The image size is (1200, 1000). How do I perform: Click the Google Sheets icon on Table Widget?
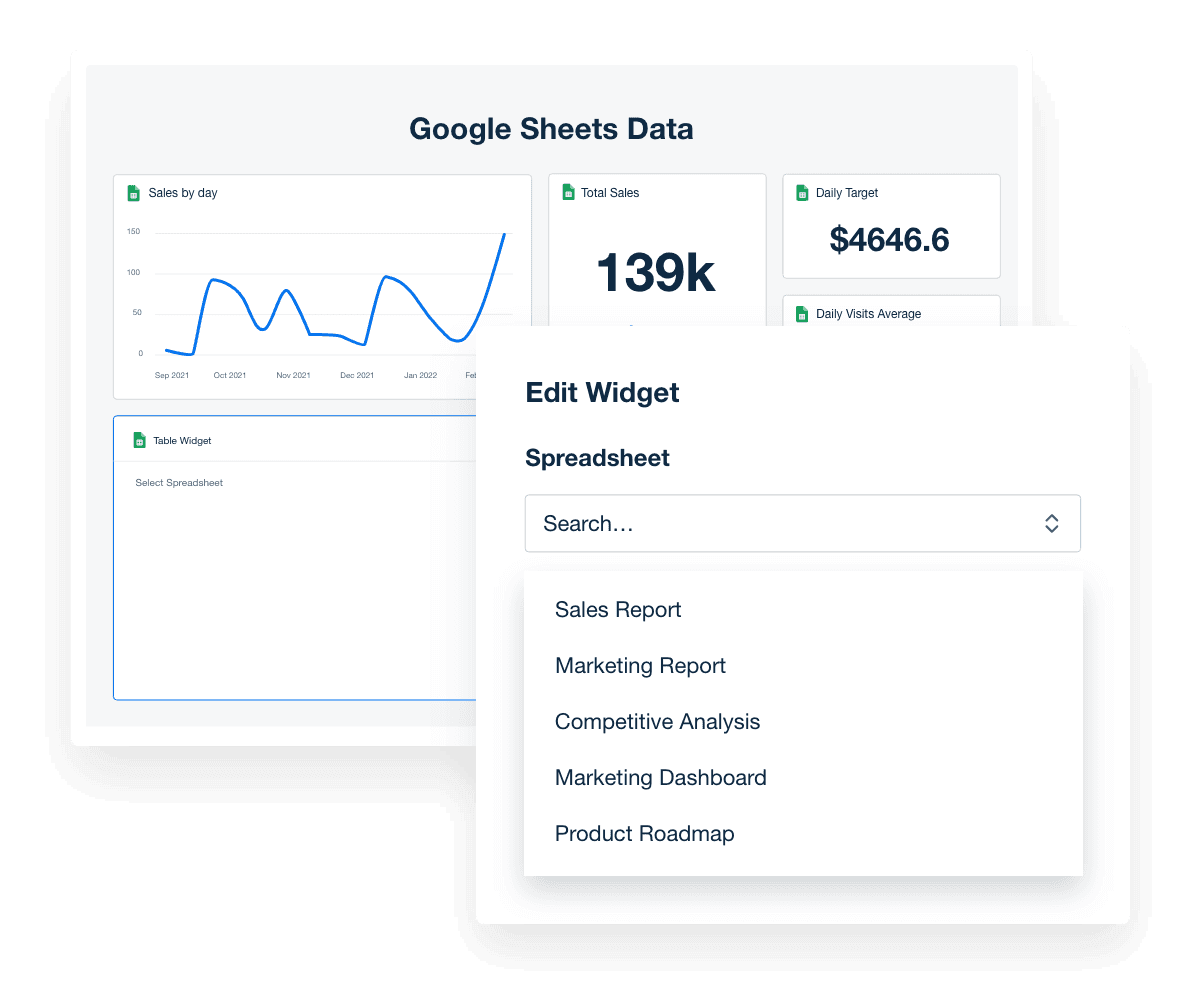tap(139, 440)
